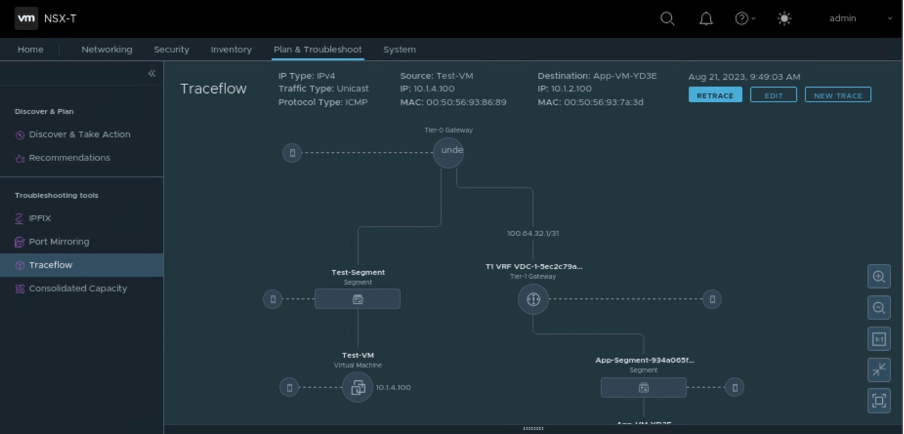
Task: Enter full screen topology view
Action: 879,401
